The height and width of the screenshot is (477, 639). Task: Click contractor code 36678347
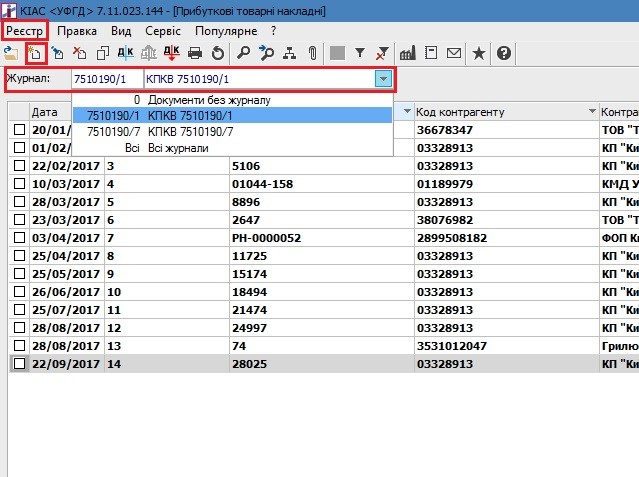point(445,130)
